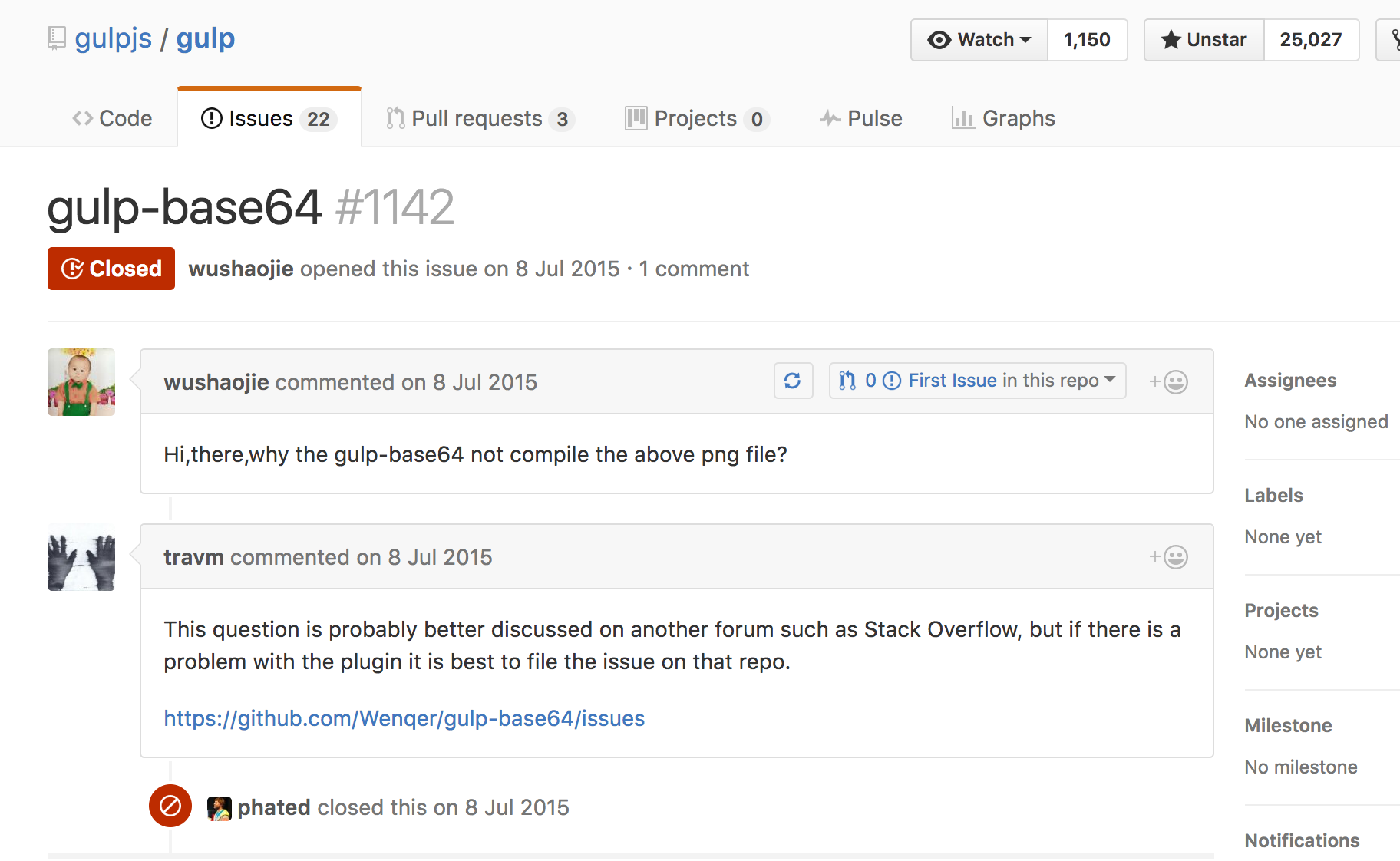Click the Milestone sidebar heading
The width and height of the screenshot is (1400, 861).
pyautogui.click(x=1288, y=726)
